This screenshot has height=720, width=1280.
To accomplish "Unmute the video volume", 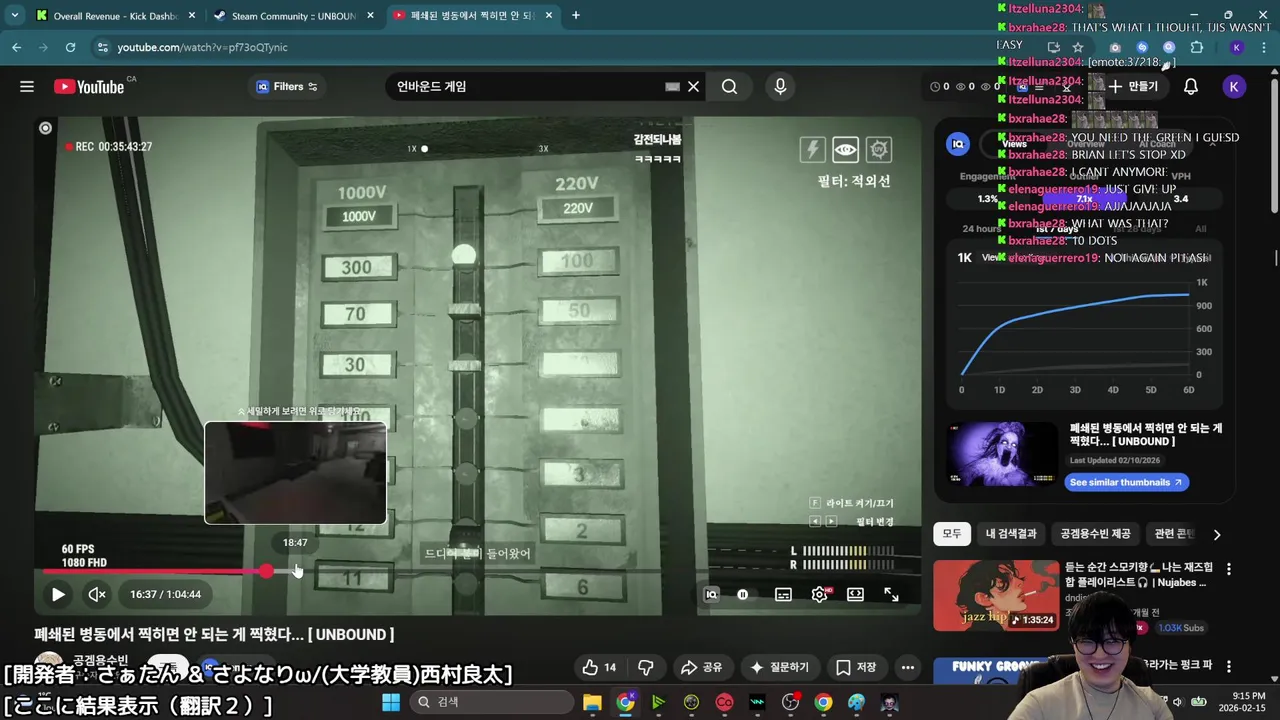I will pyautogui.click(x=97, y=594).
